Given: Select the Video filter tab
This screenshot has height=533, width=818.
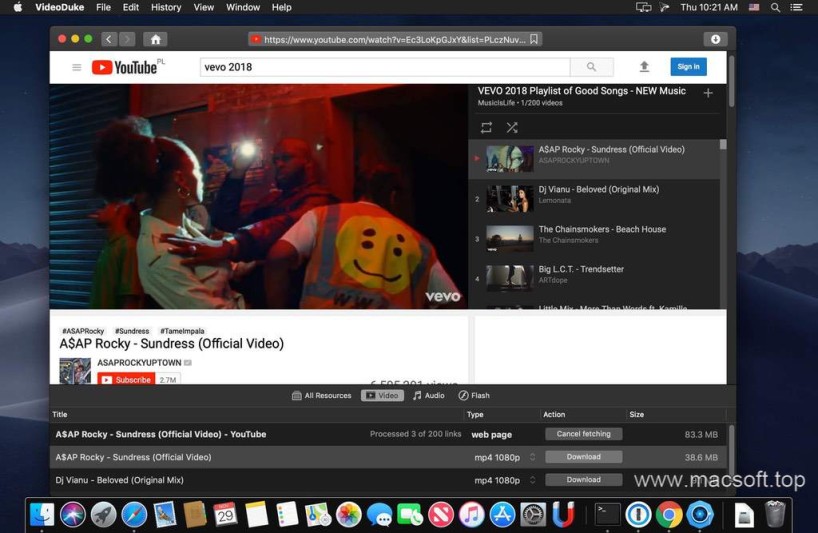Looking at the screenshot, I should tap(383, 396).
